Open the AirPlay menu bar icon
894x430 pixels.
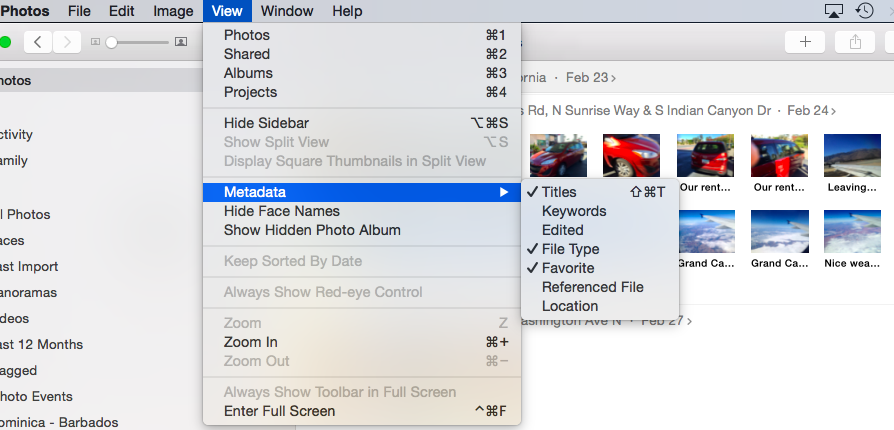click(x=834, y=11)
